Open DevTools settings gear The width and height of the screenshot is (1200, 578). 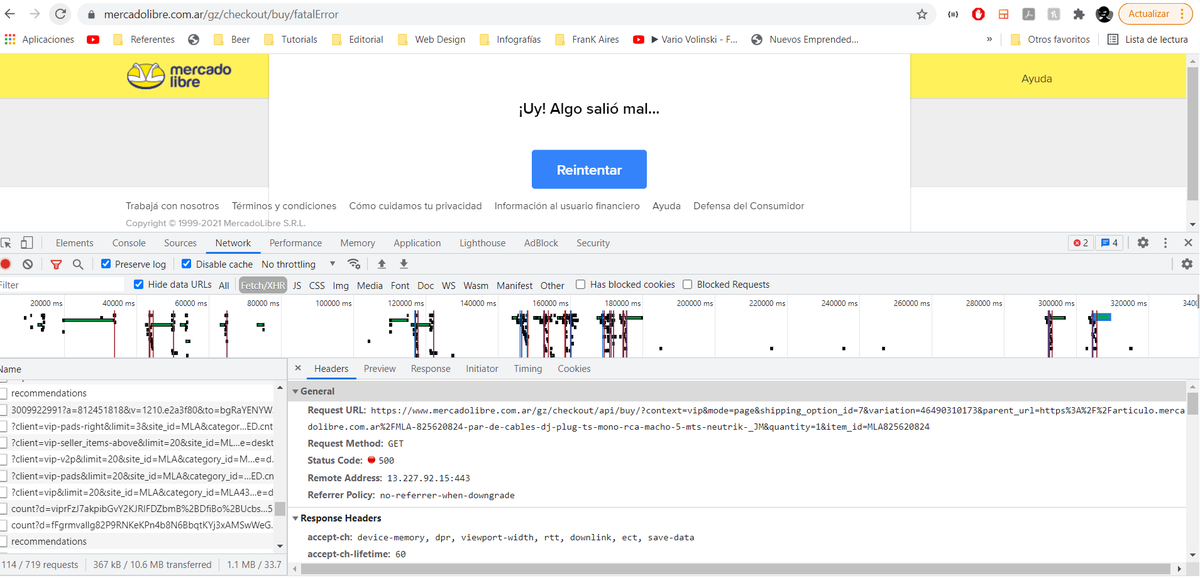[1142, 243]
